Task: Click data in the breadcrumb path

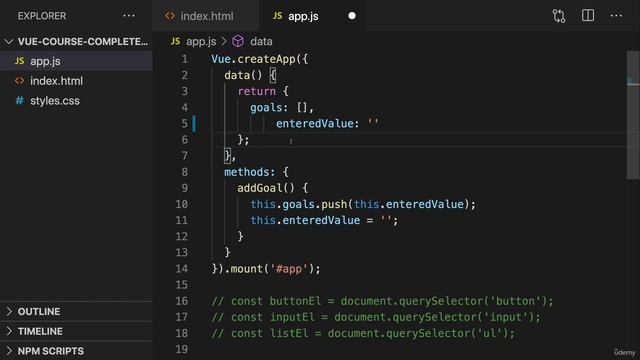Action: pos(261,41)
